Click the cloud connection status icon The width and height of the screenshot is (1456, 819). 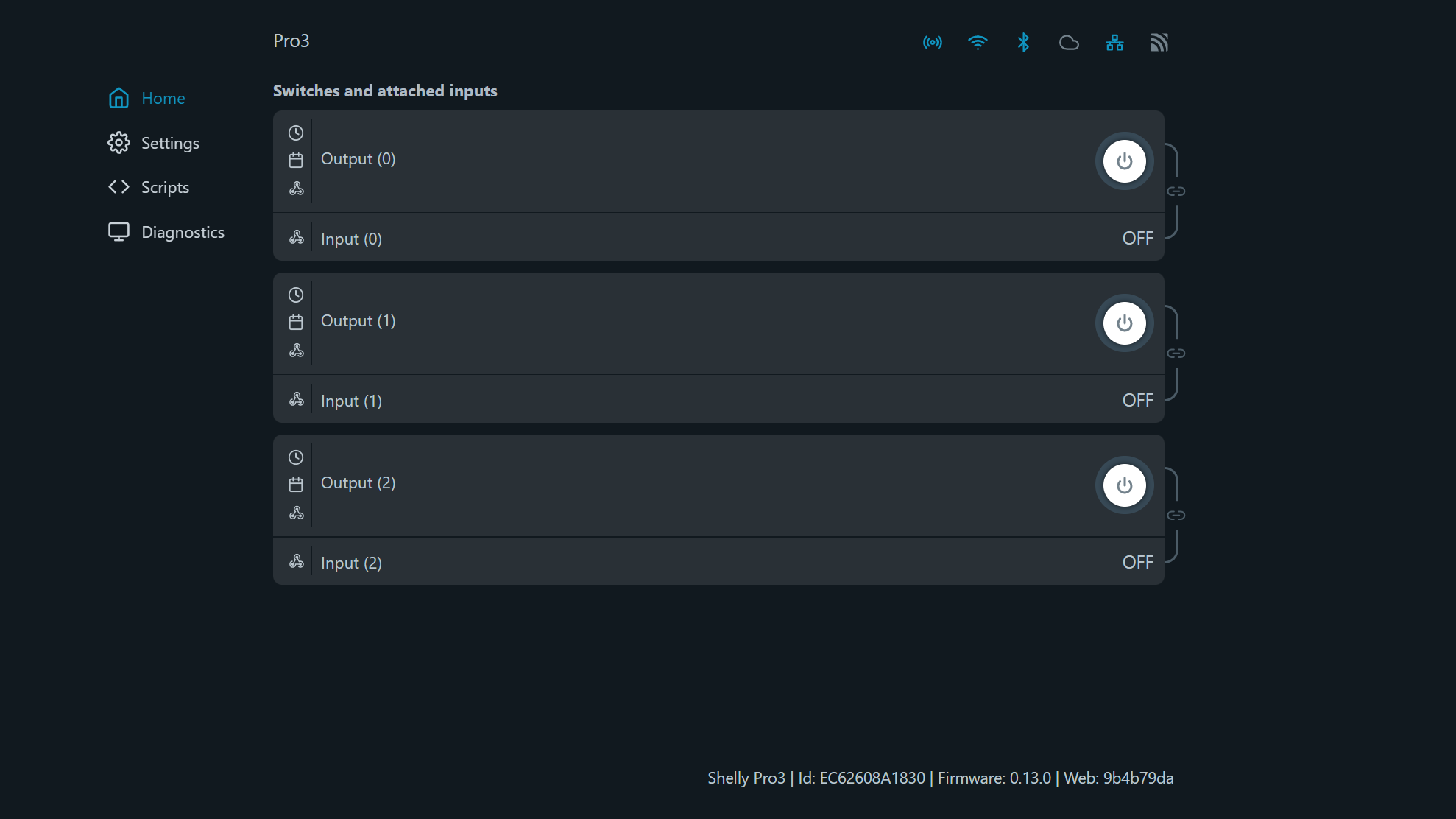pos(1069,42)
